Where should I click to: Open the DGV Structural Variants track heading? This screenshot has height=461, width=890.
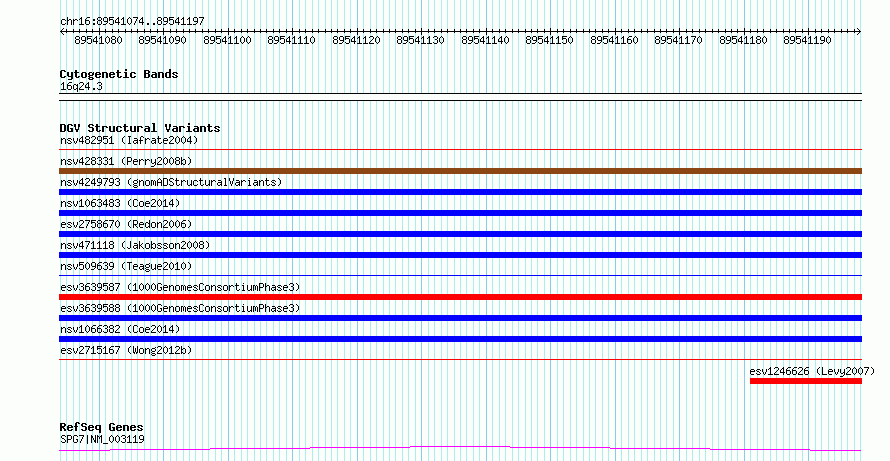(x=140, y=128)
